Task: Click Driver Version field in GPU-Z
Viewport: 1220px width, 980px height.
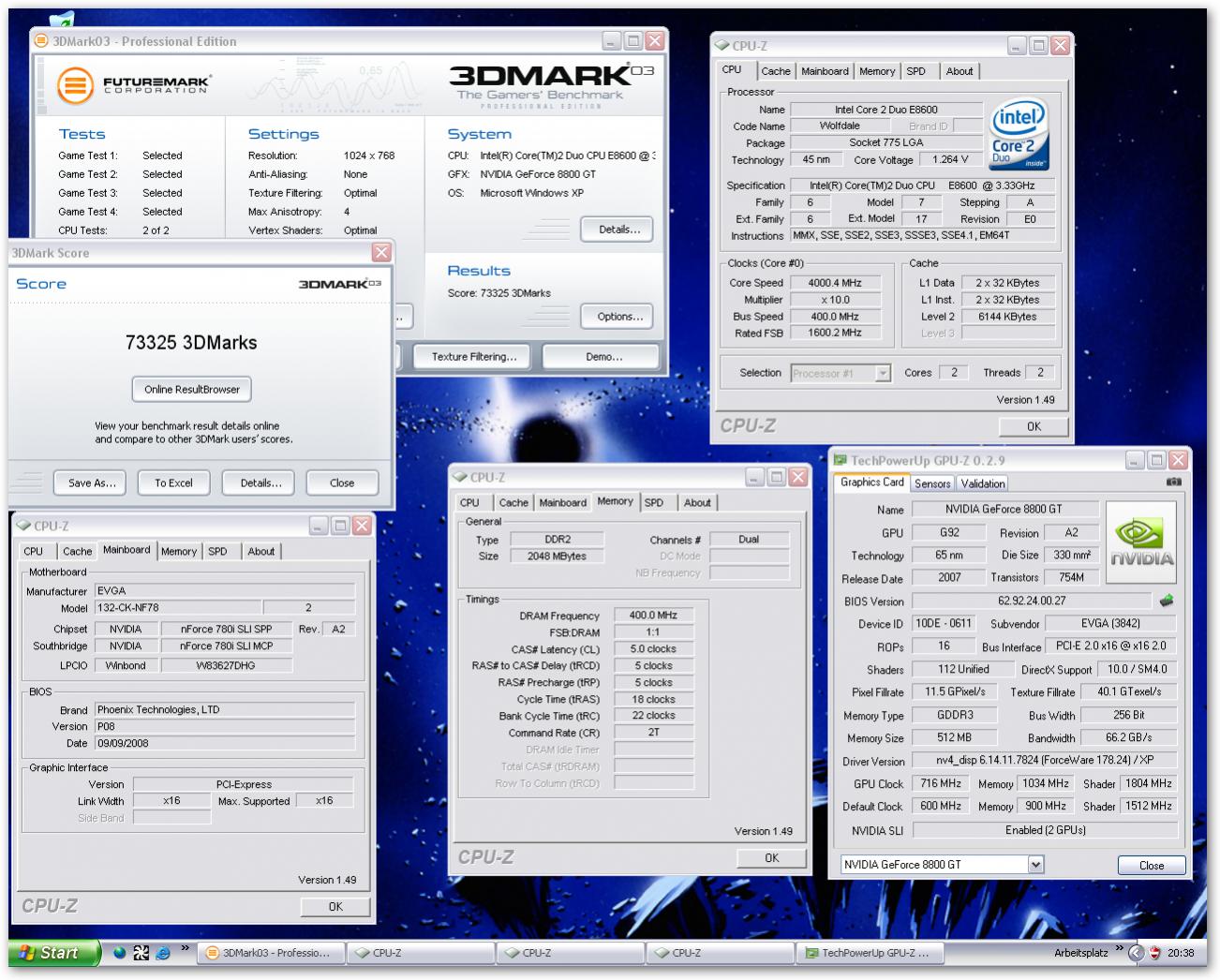Action: coord(1045,761)
